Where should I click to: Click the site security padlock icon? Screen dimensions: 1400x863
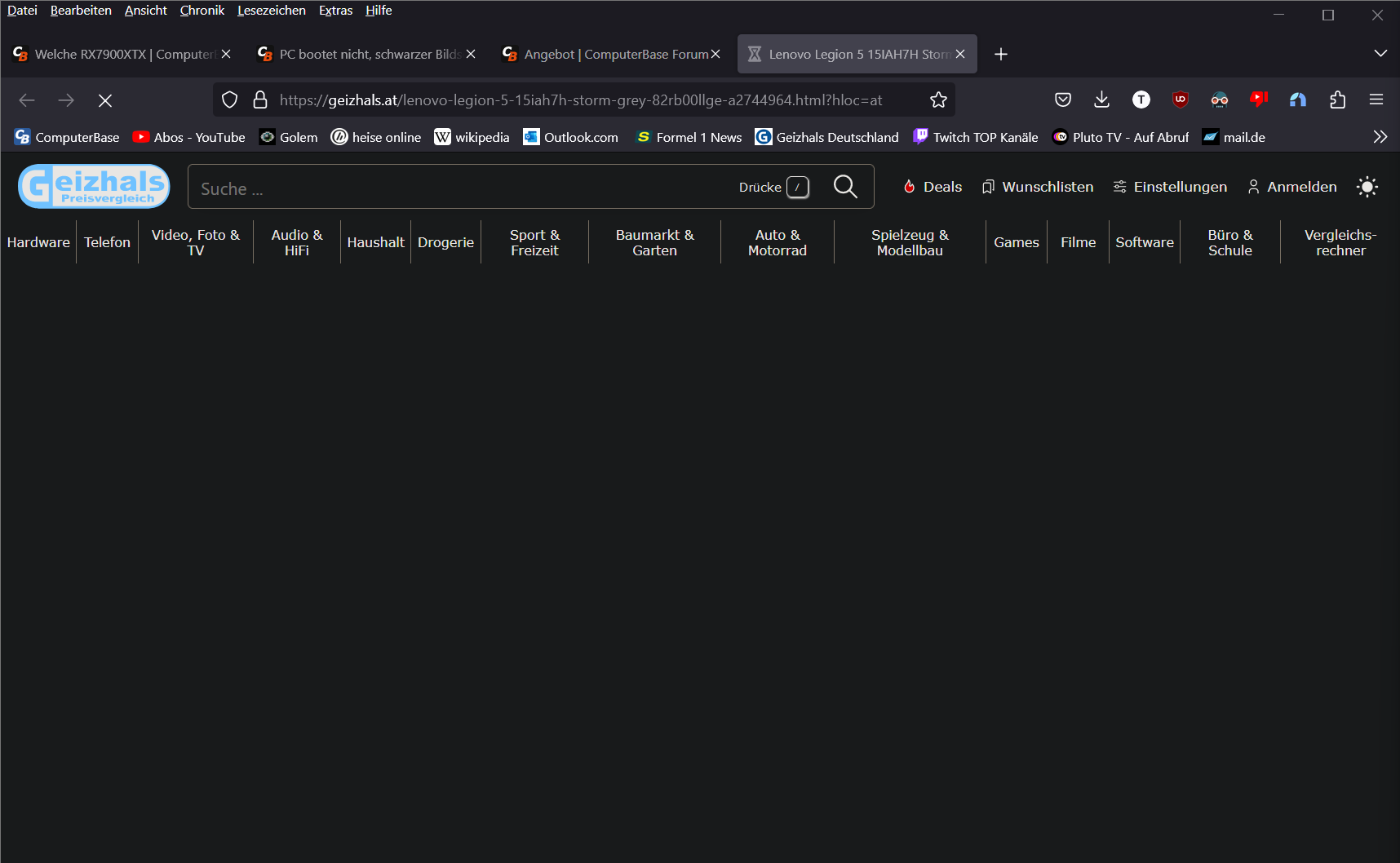[260, 100]
